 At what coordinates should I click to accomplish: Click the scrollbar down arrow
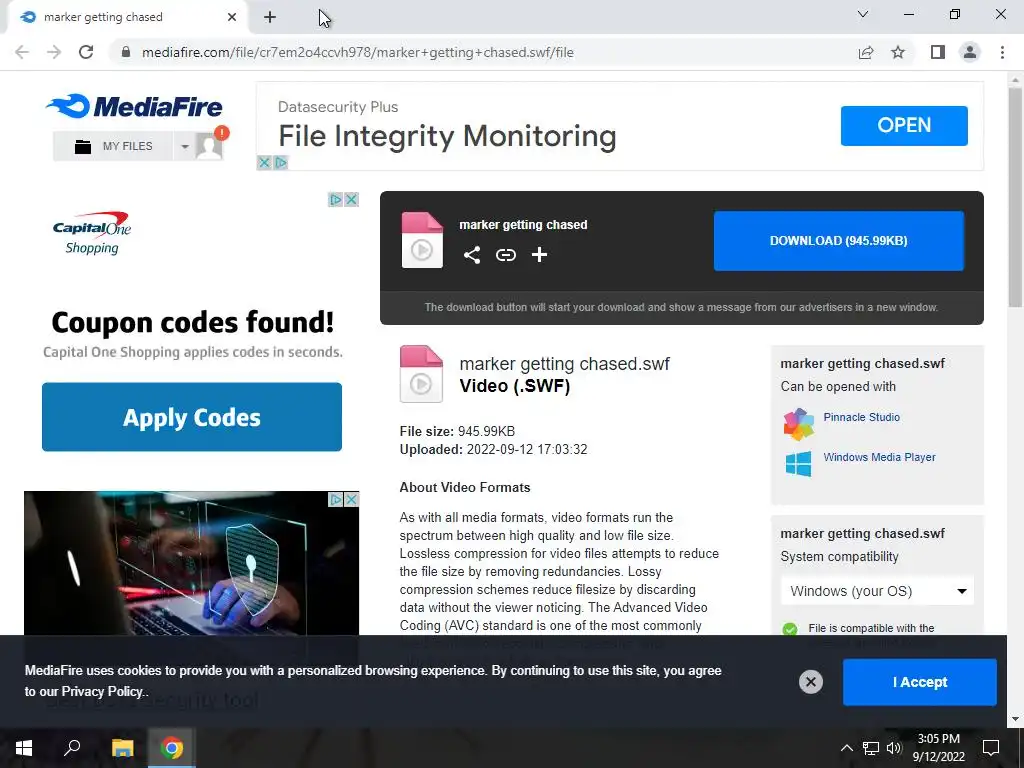point(1015,719)
